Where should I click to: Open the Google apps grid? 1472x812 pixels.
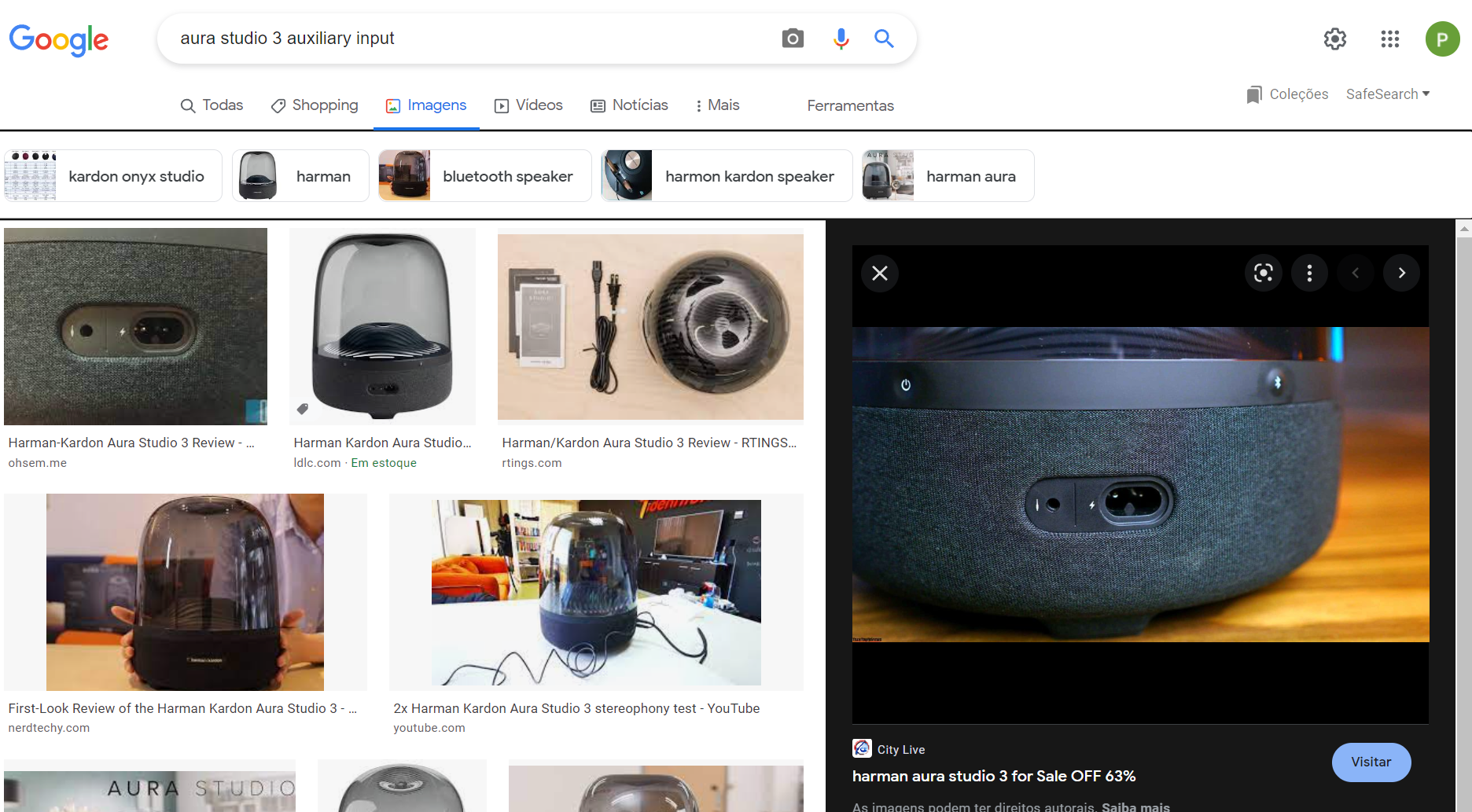pos(1389,39)
